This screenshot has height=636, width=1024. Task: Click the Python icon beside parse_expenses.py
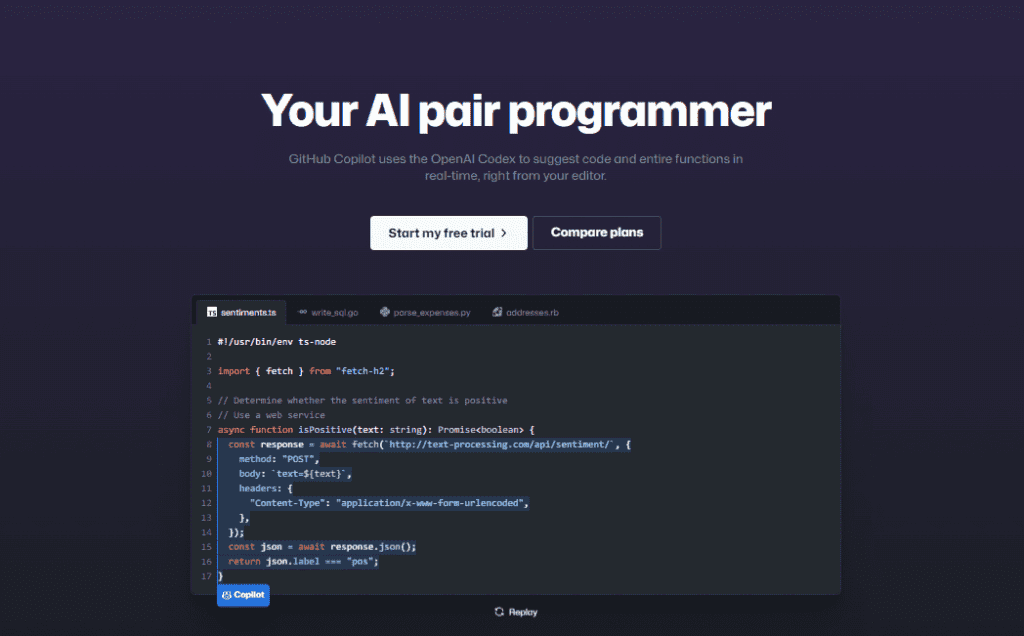coord(385,312)
